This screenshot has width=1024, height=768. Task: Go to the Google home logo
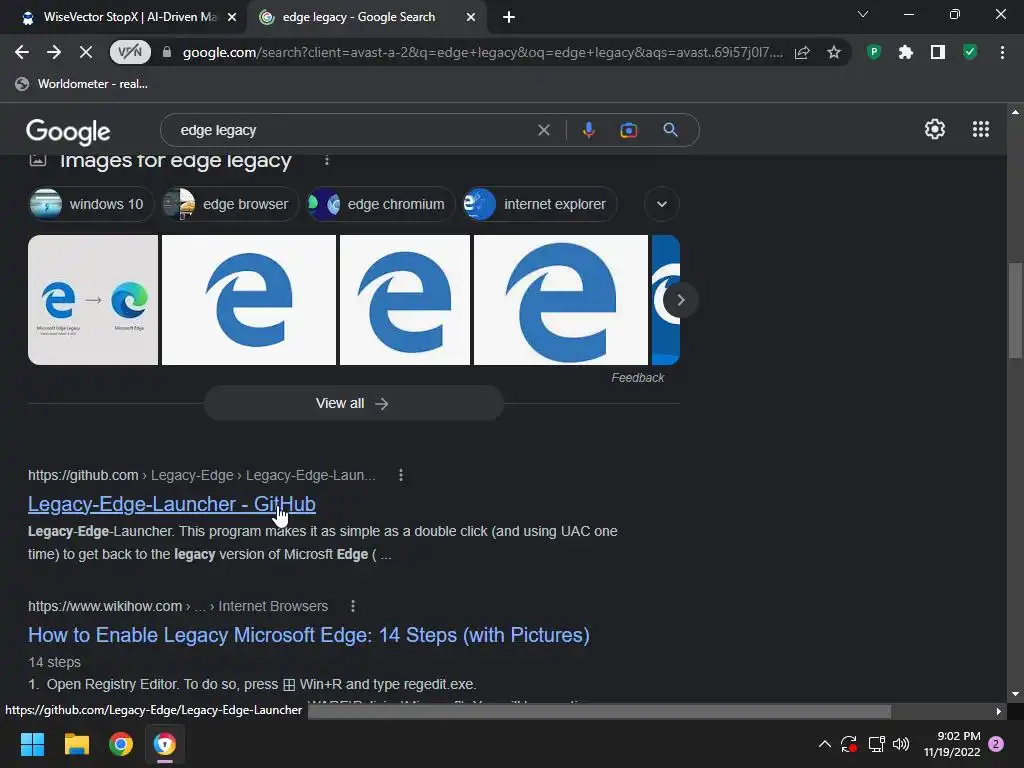click(x=68, y=131)
